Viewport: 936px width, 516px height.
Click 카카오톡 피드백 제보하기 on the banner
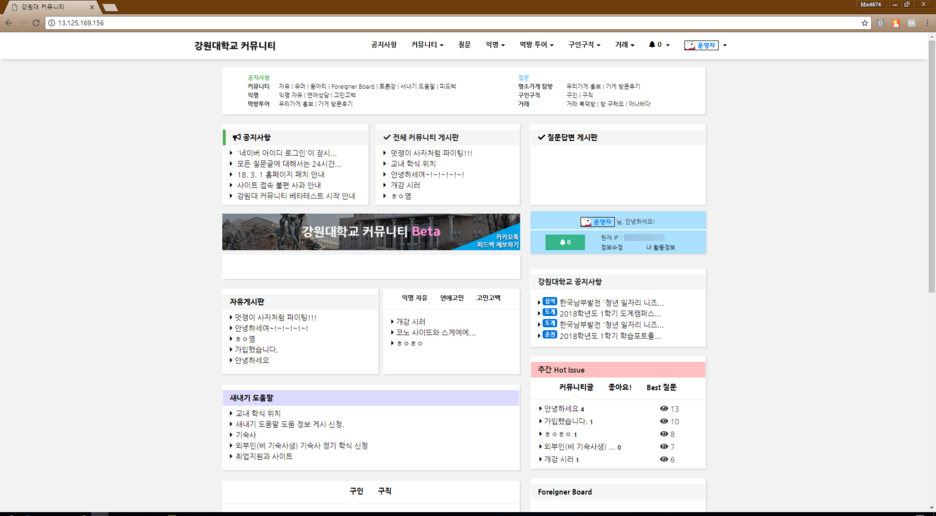498,241
